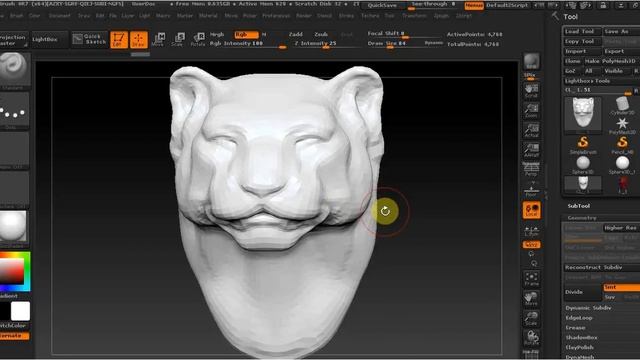The image size is (640, 360).
Task: Click the Export button
Action: (x=621, y=51)
